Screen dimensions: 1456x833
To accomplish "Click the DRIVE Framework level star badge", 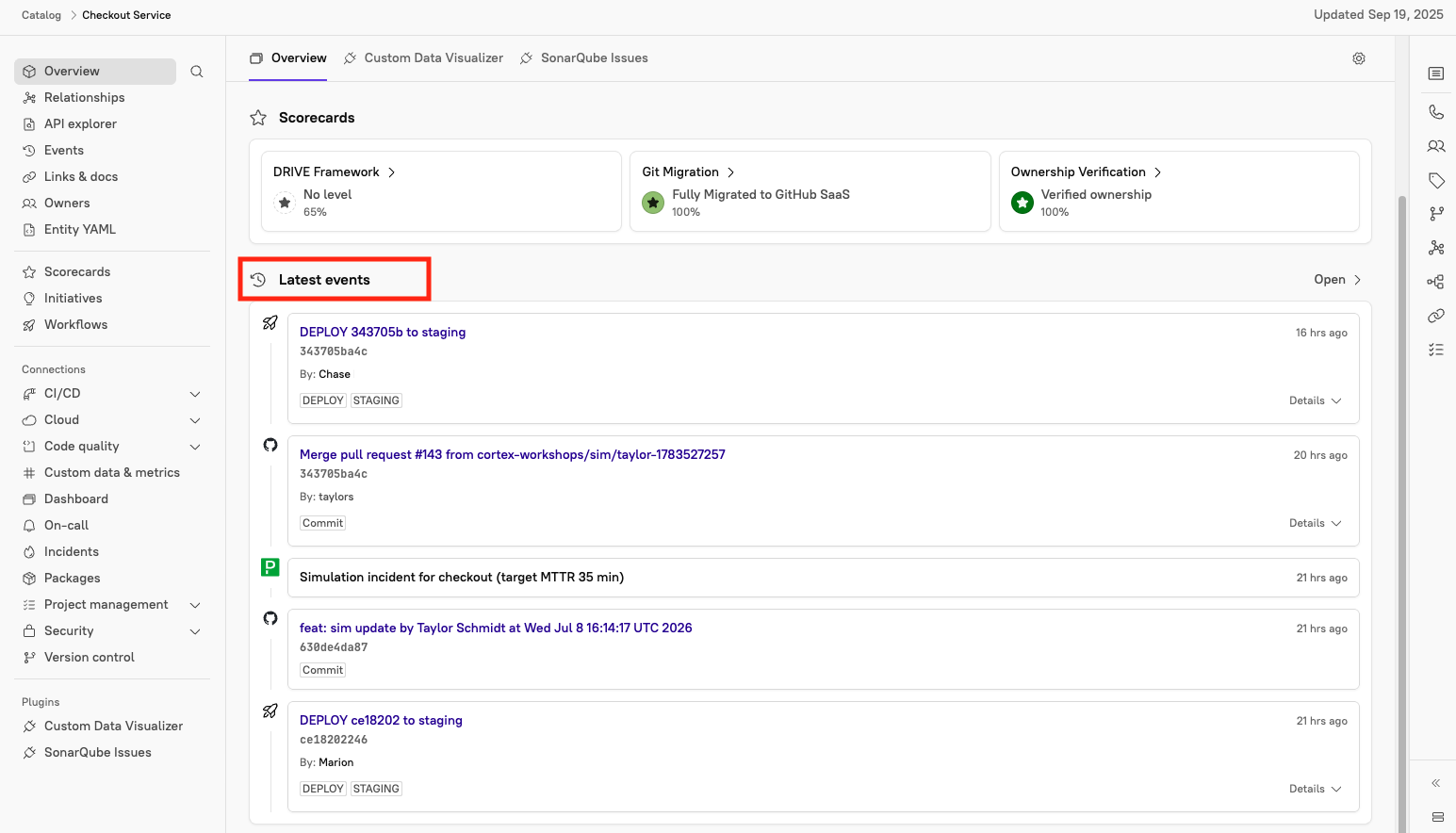I will coord(285,203).
